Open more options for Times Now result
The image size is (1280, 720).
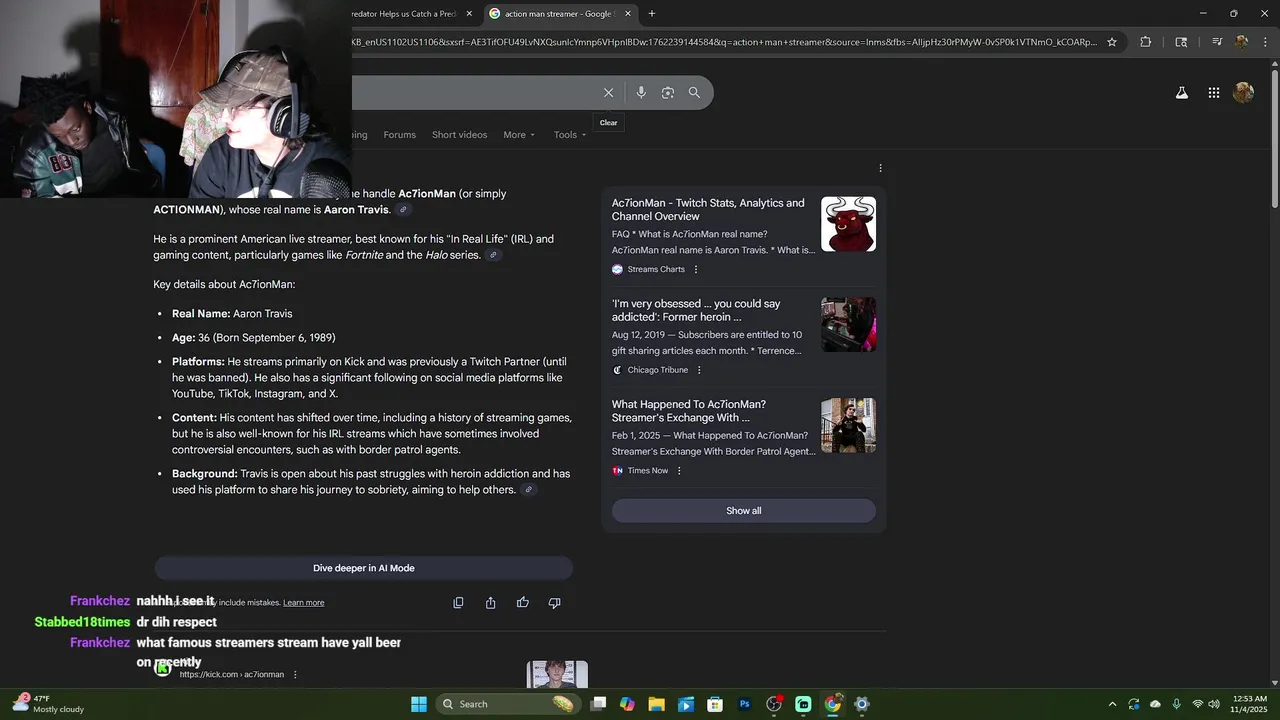click(x=679, y=471)
